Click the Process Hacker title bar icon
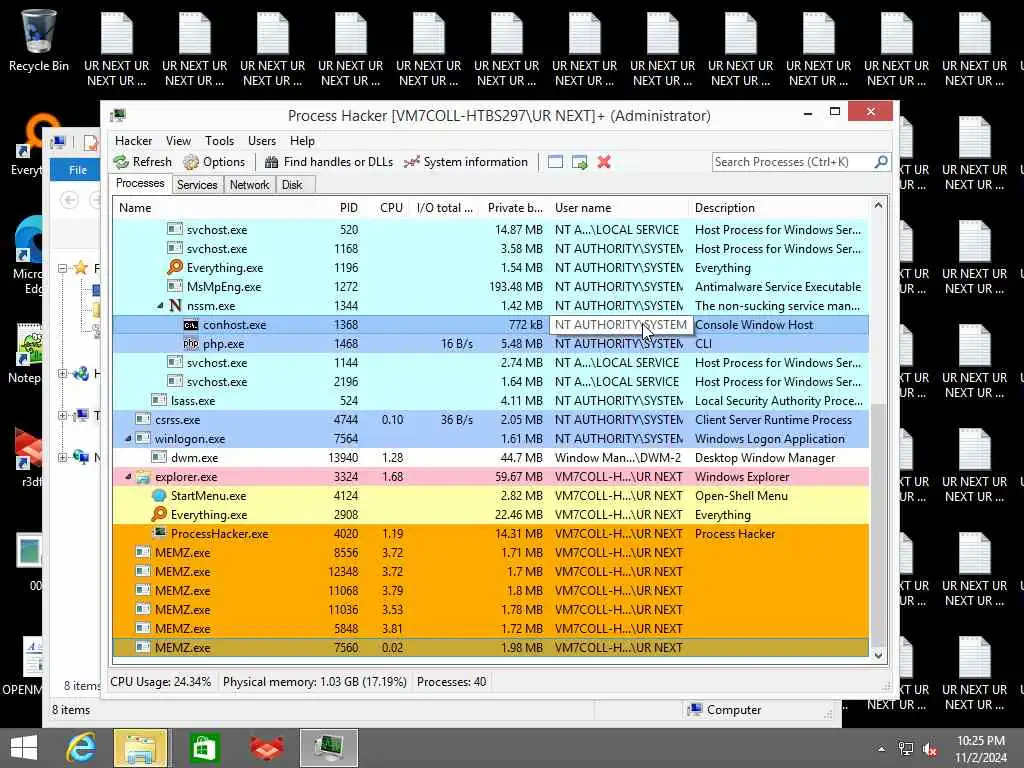1024x768 pixels. click(118, 116)
